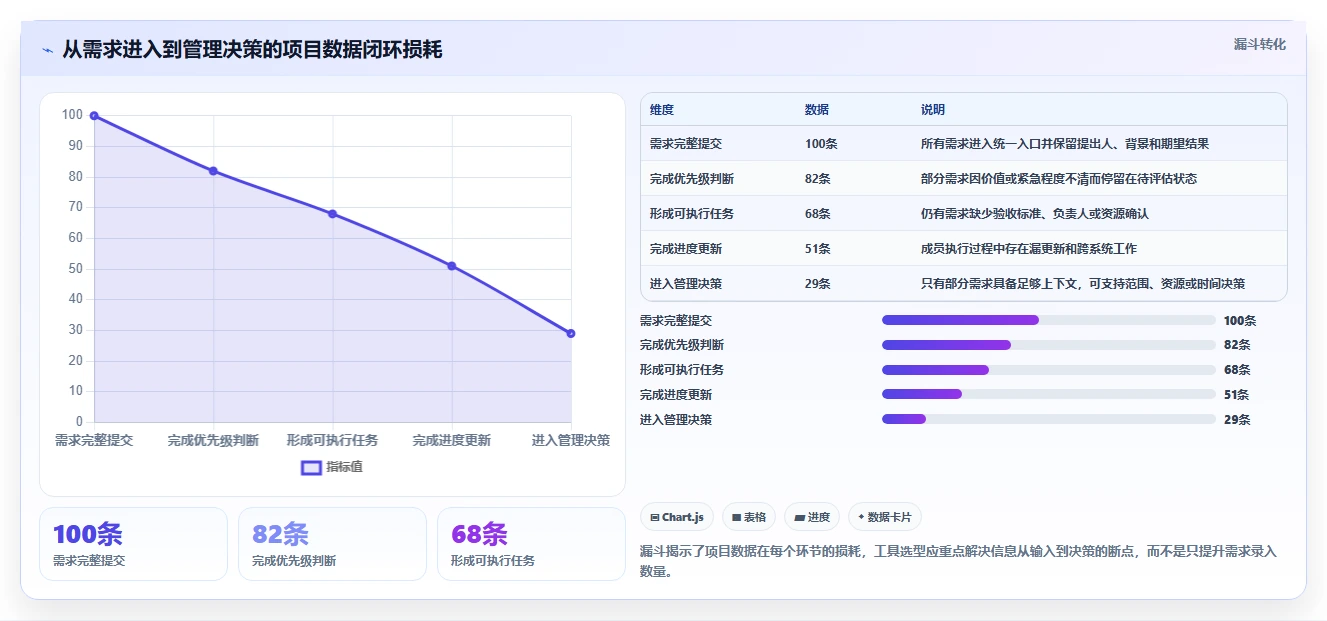1327x621 pixels.
Task: Click the 68条 value in the table
Action: [x=818, y=214]
